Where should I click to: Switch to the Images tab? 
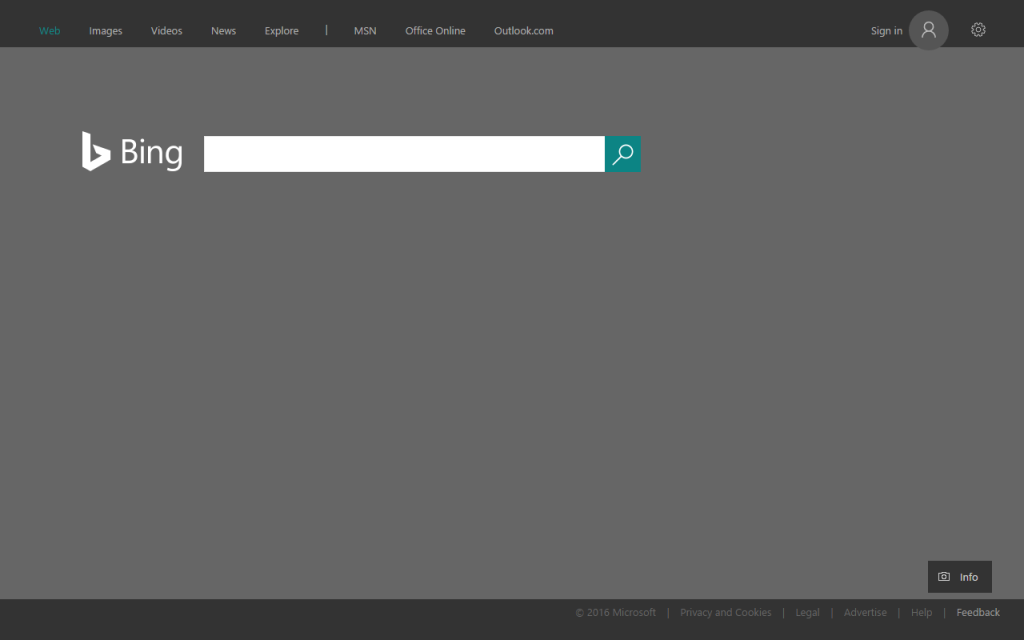105,31
